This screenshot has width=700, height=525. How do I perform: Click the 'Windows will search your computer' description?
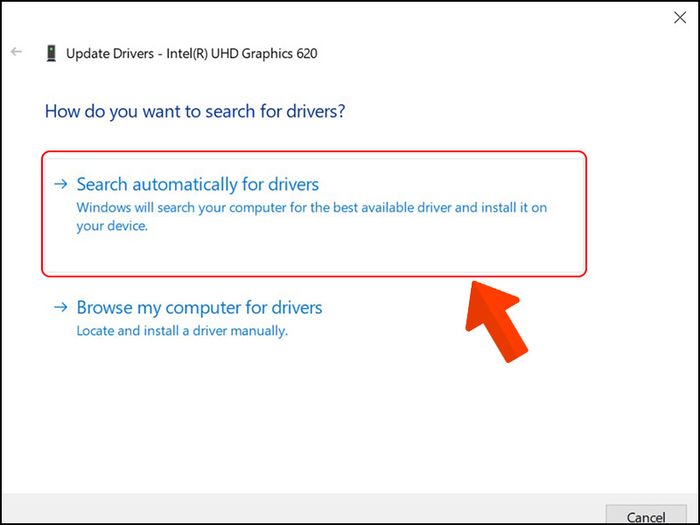point(312,217)
